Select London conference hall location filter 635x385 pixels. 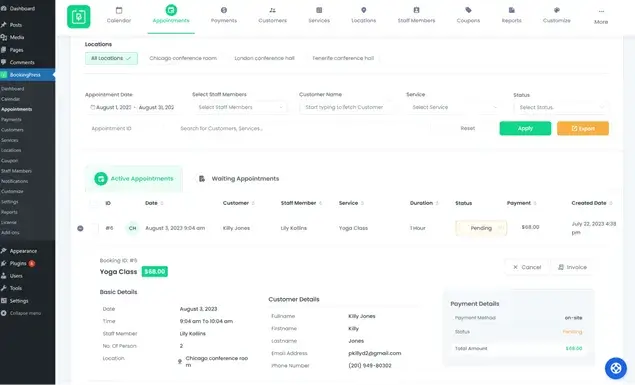point(264,58)
